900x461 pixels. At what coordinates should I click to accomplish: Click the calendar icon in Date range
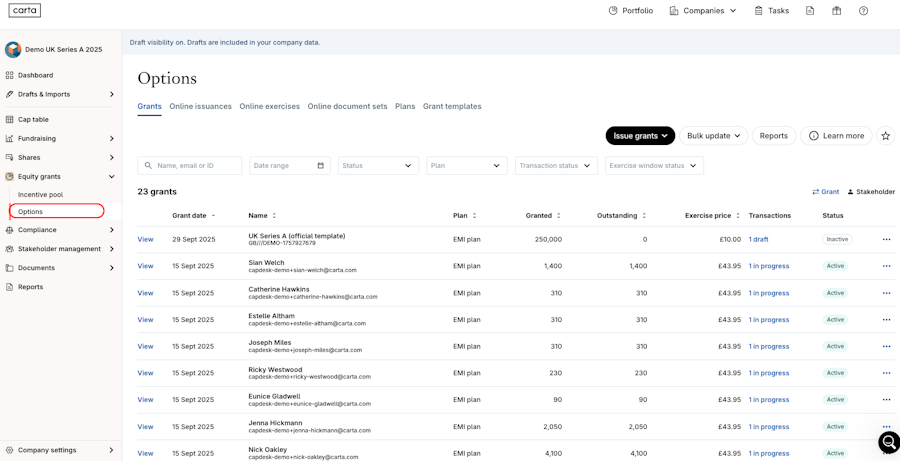pos(320,166)
